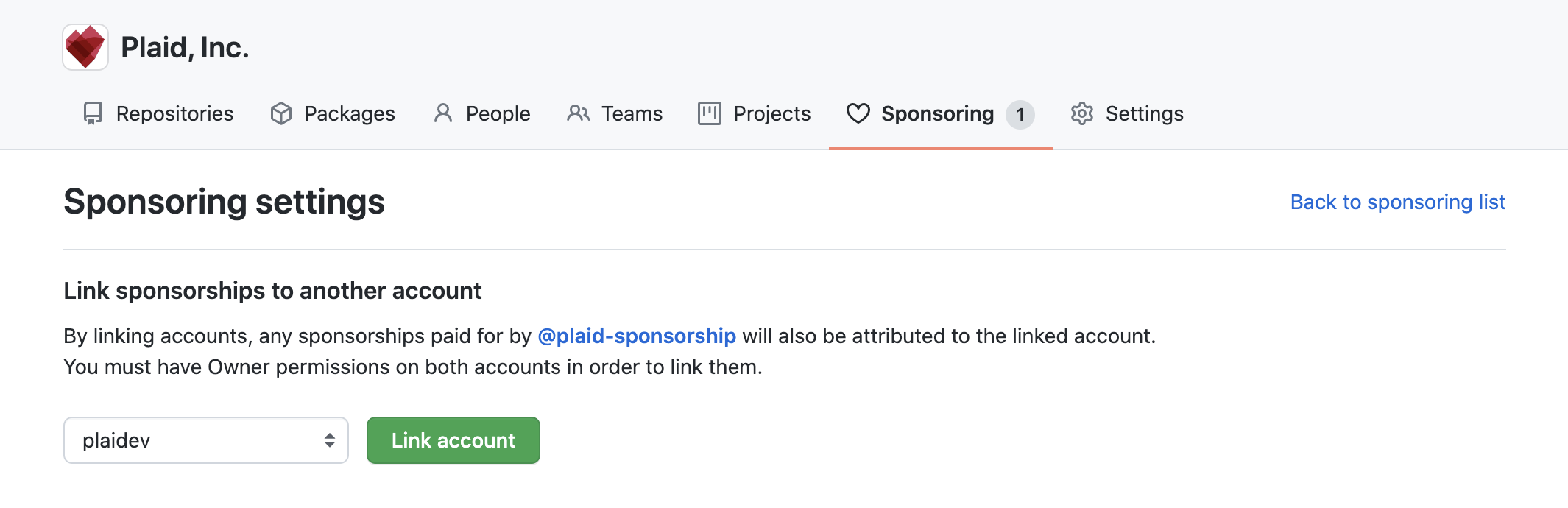Open the plaidev account dropdown

pos(206,440)
